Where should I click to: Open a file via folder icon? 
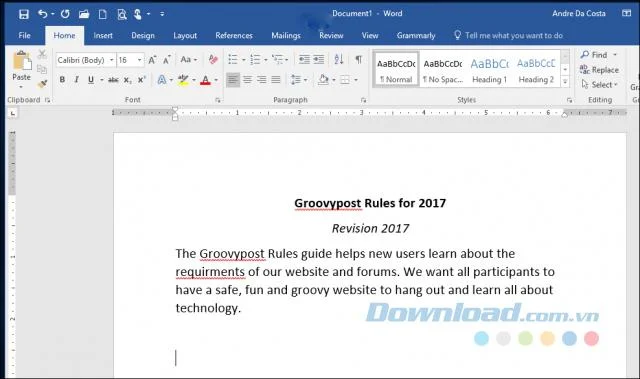click(x=84, y=14)
